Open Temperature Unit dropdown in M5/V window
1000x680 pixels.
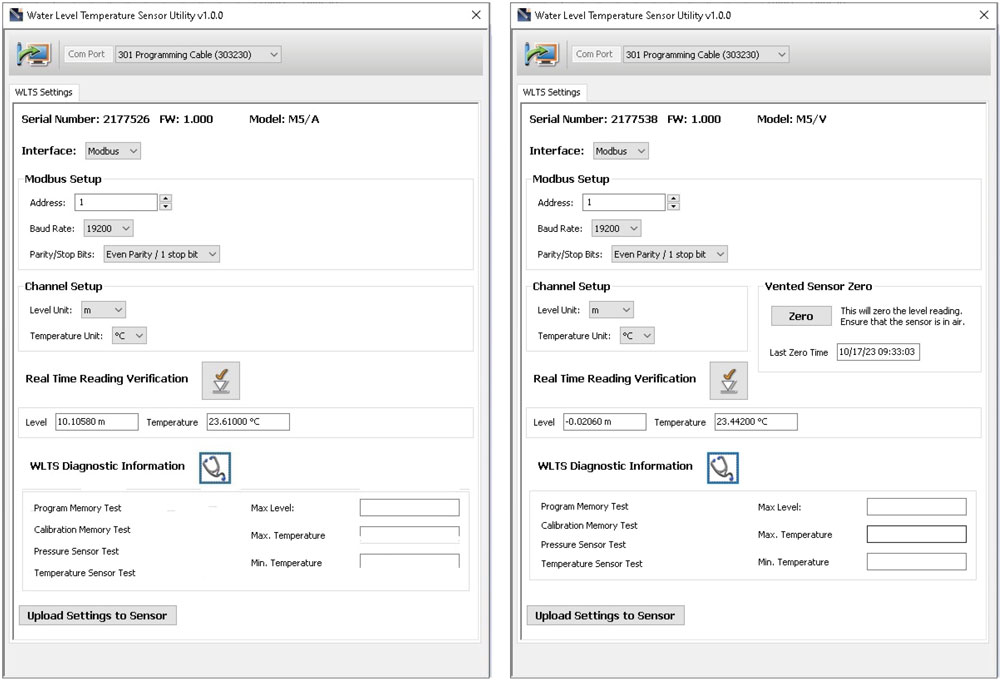[x=637, y=336]
